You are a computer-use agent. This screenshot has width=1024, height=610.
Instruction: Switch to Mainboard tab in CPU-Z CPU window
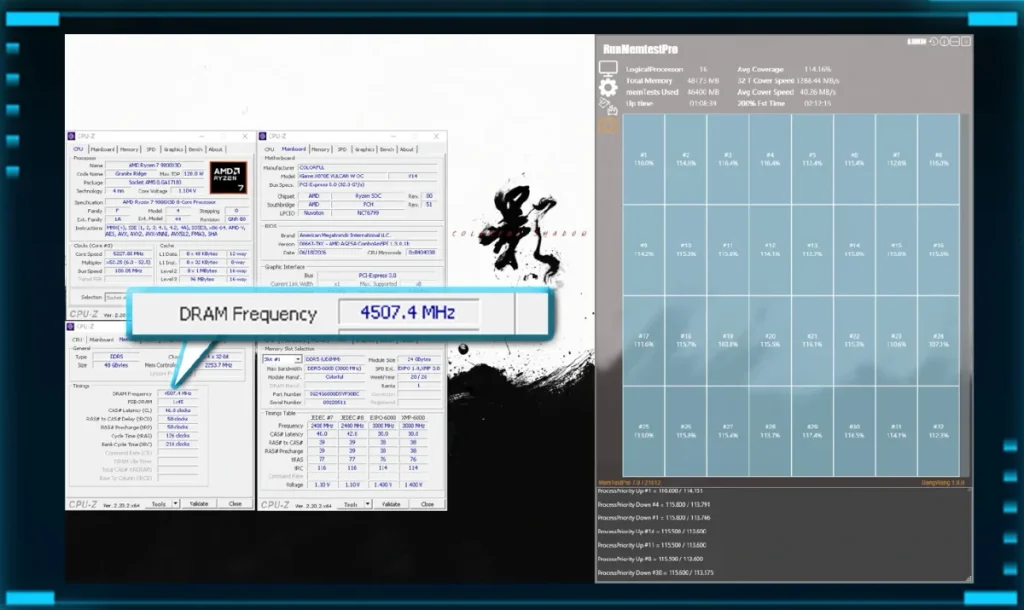pos(103,149)
